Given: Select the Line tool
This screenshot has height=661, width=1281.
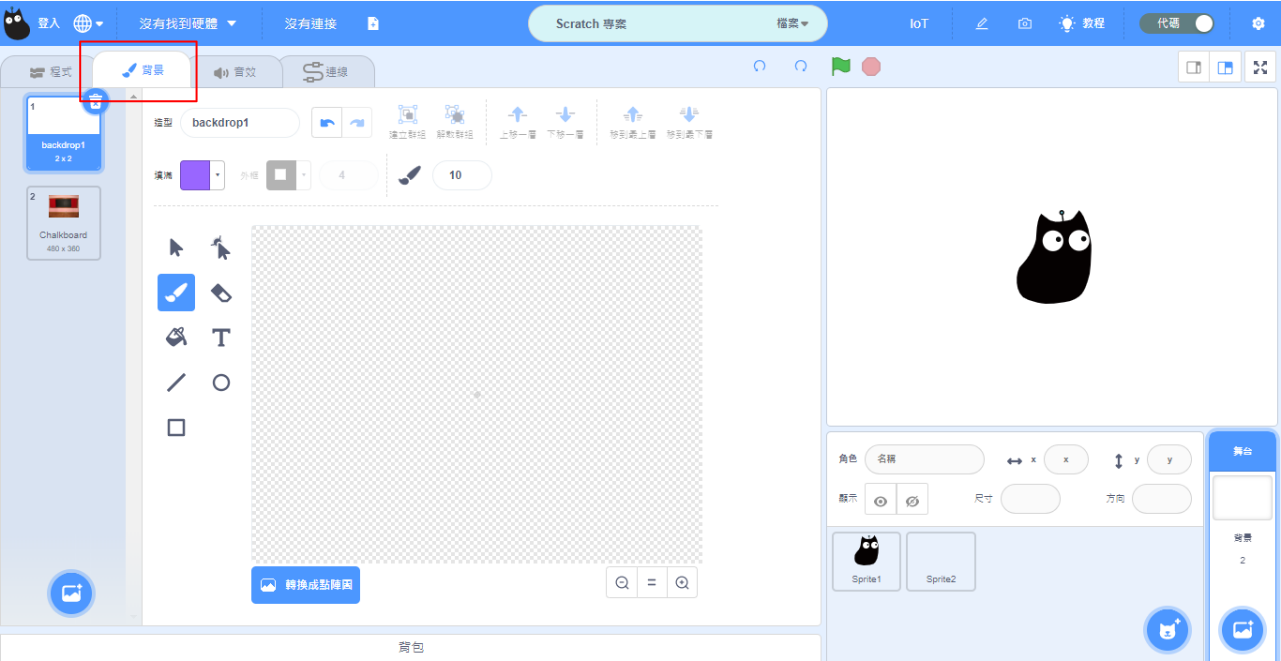Looking at the screenshot, I should 176,382.
